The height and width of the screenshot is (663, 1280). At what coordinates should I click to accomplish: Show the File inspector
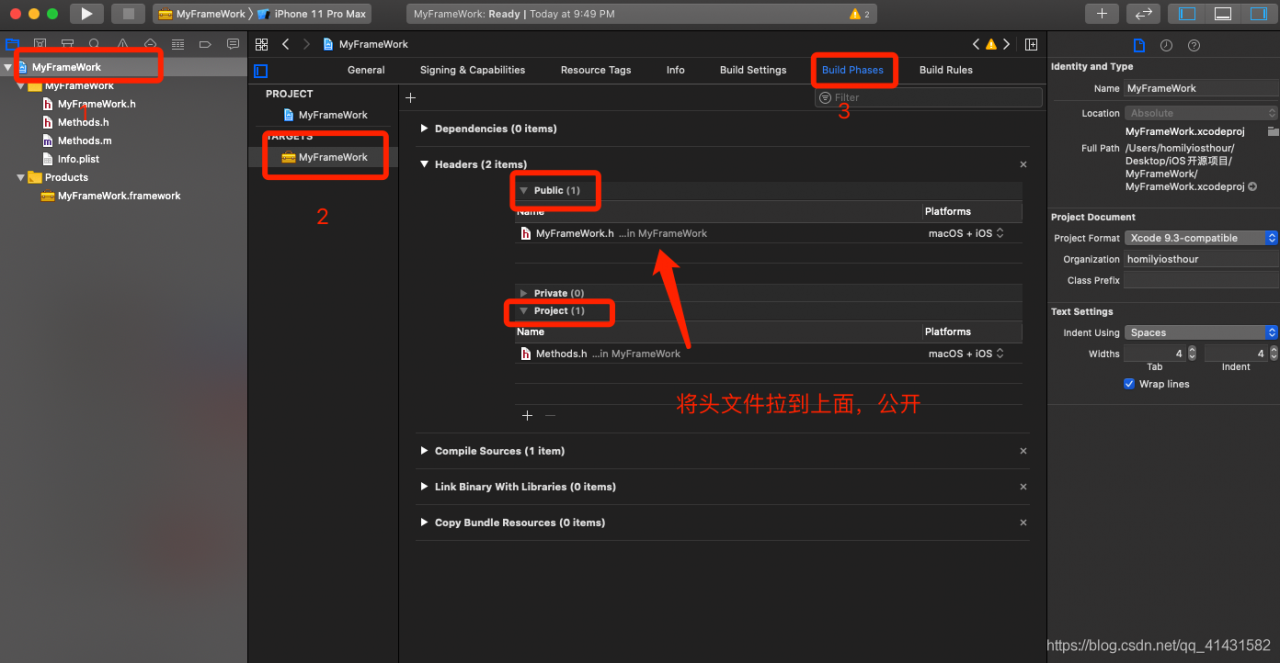1138,45
